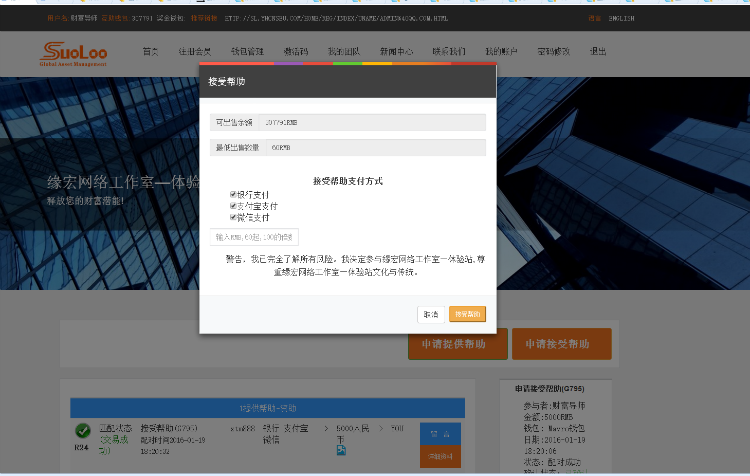Click the blue help-order header bar
750x476 pixels.
(x=267, y=408)
